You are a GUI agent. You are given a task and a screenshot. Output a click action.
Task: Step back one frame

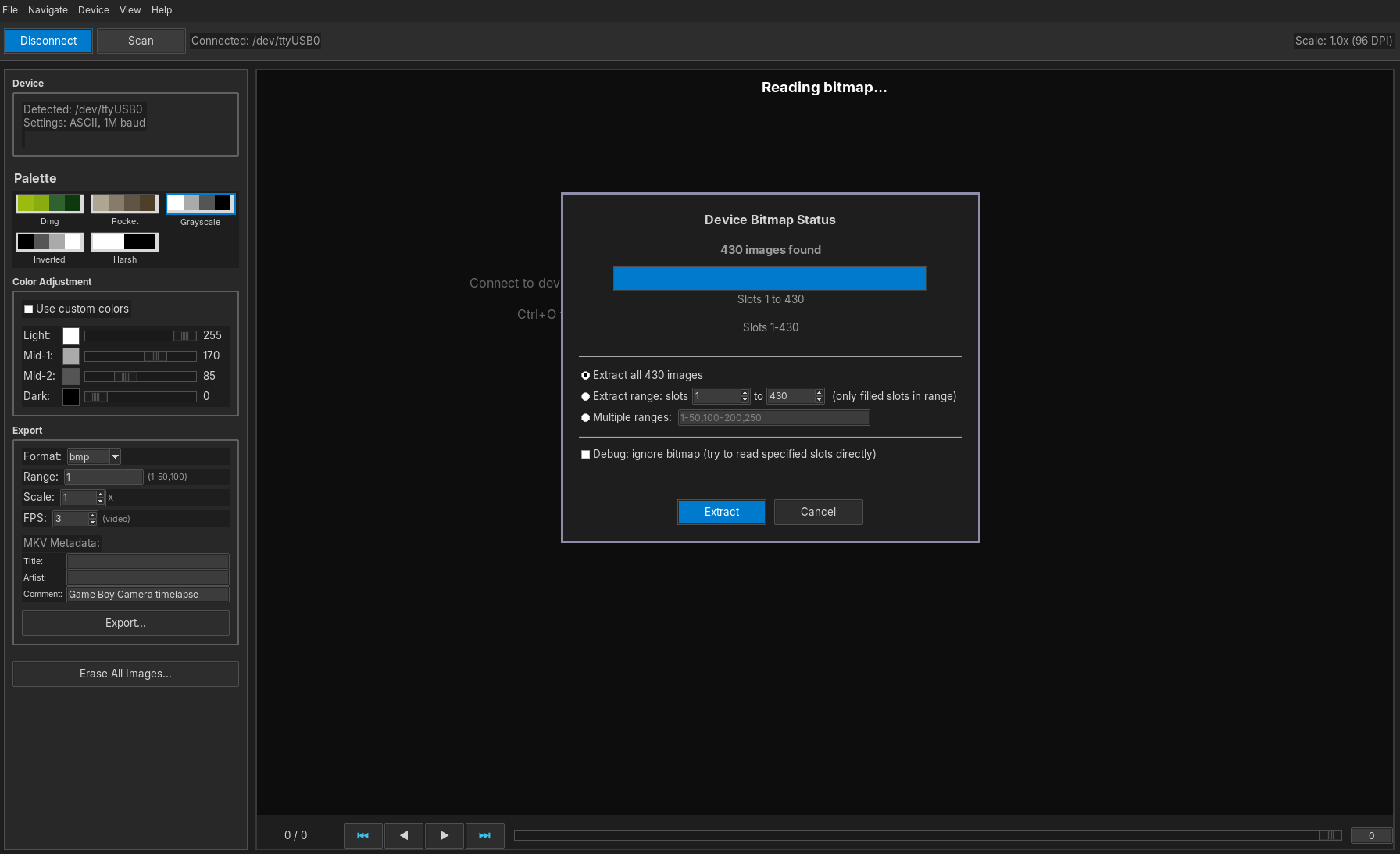[x=404, y=835]
